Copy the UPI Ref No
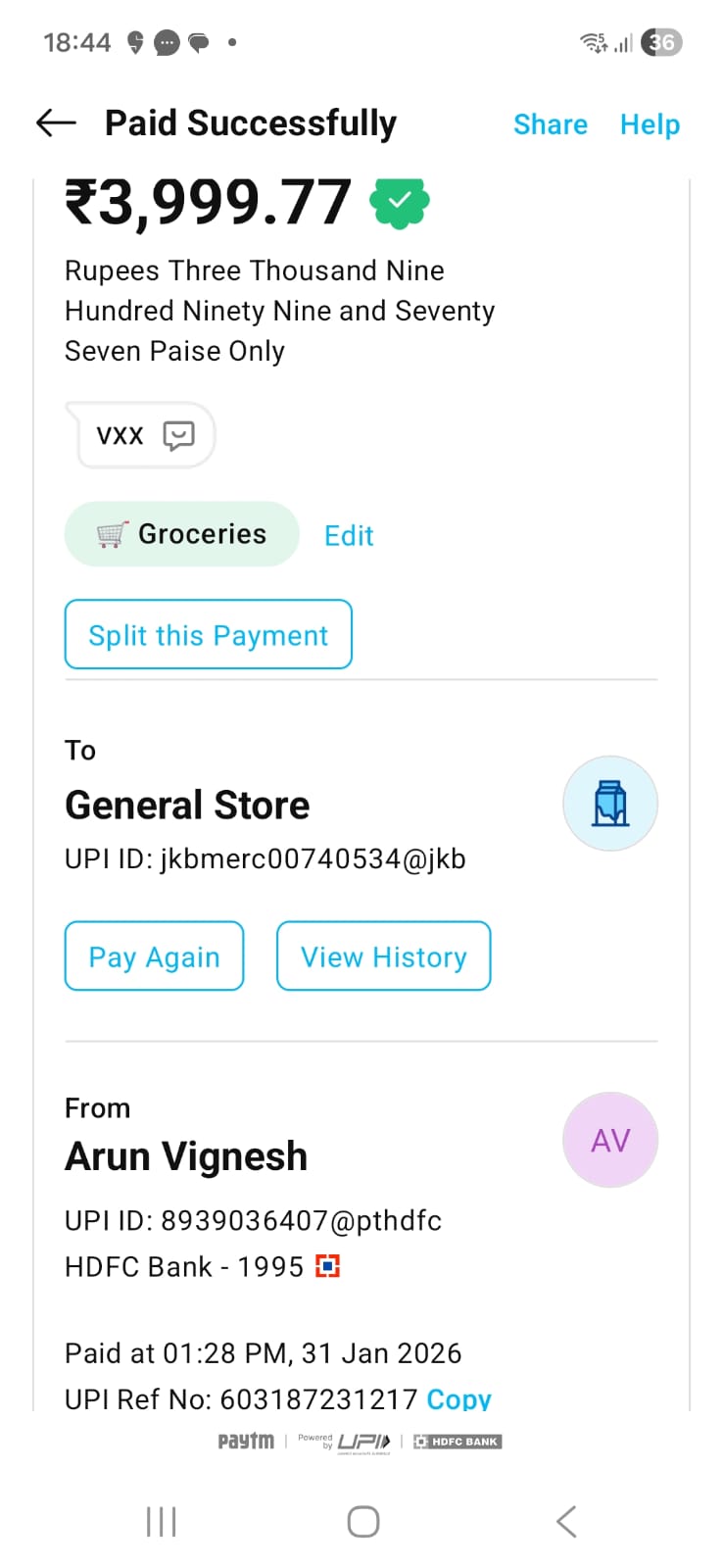Screen dimensions: 723x1568 [x=458, y=1398]
